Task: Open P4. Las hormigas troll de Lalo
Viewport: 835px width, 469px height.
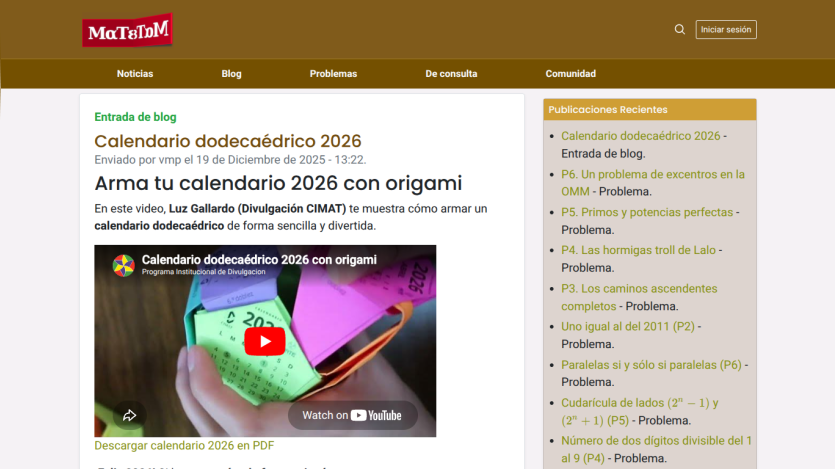Action: [x=638, y=250]
